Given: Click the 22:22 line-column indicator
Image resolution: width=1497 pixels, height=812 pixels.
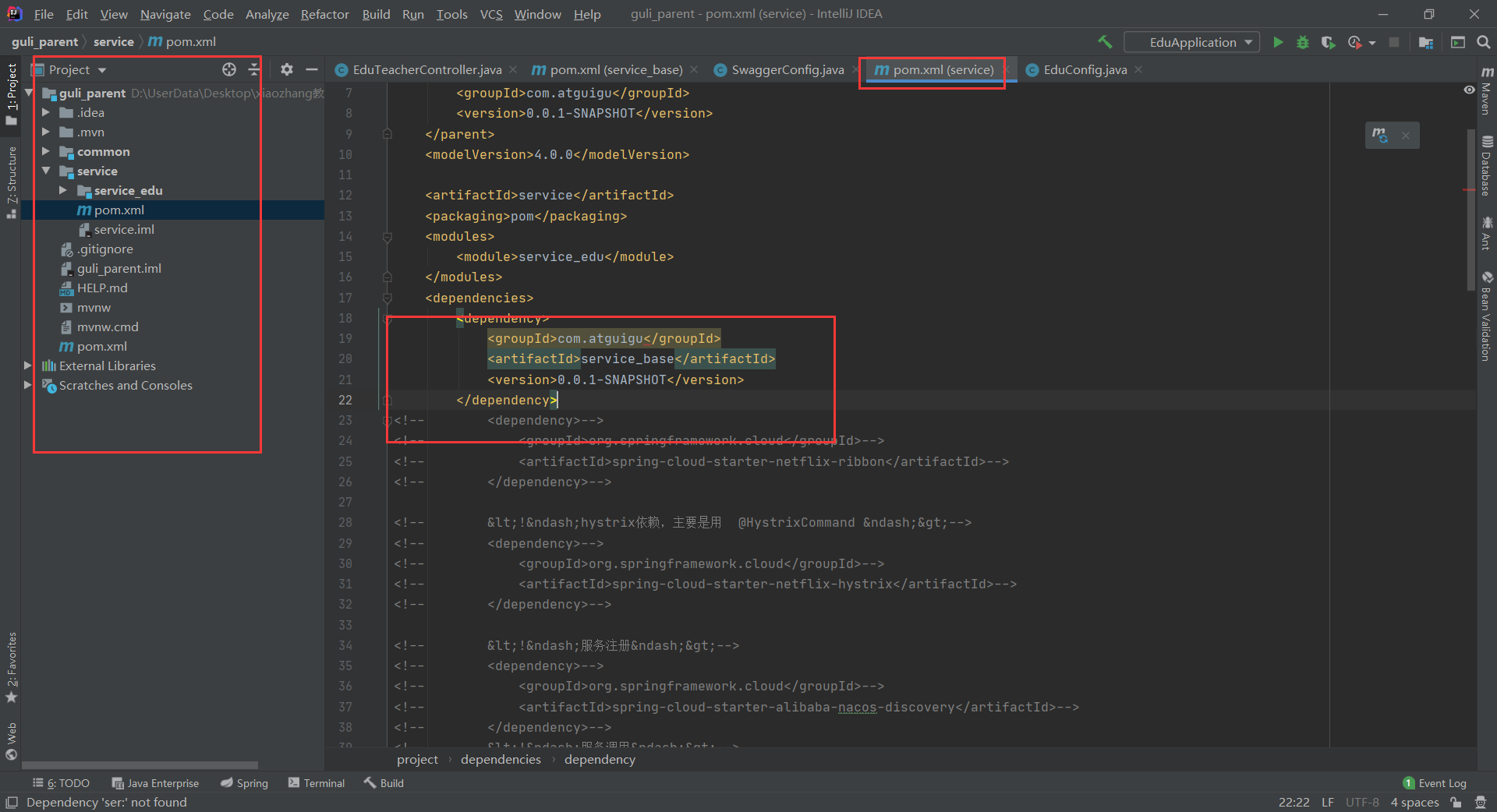Looking at the screenshot, I should coord(1294,803).
